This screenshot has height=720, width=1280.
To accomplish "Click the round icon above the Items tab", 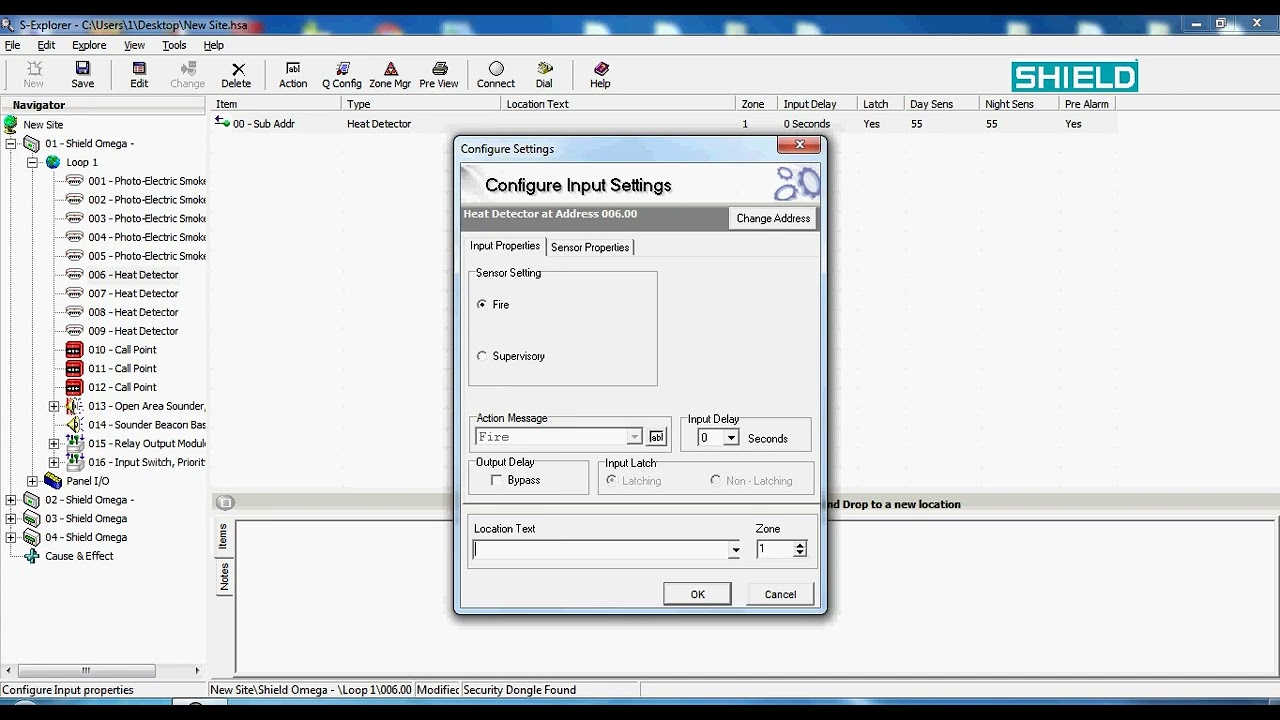I will 225,503.
